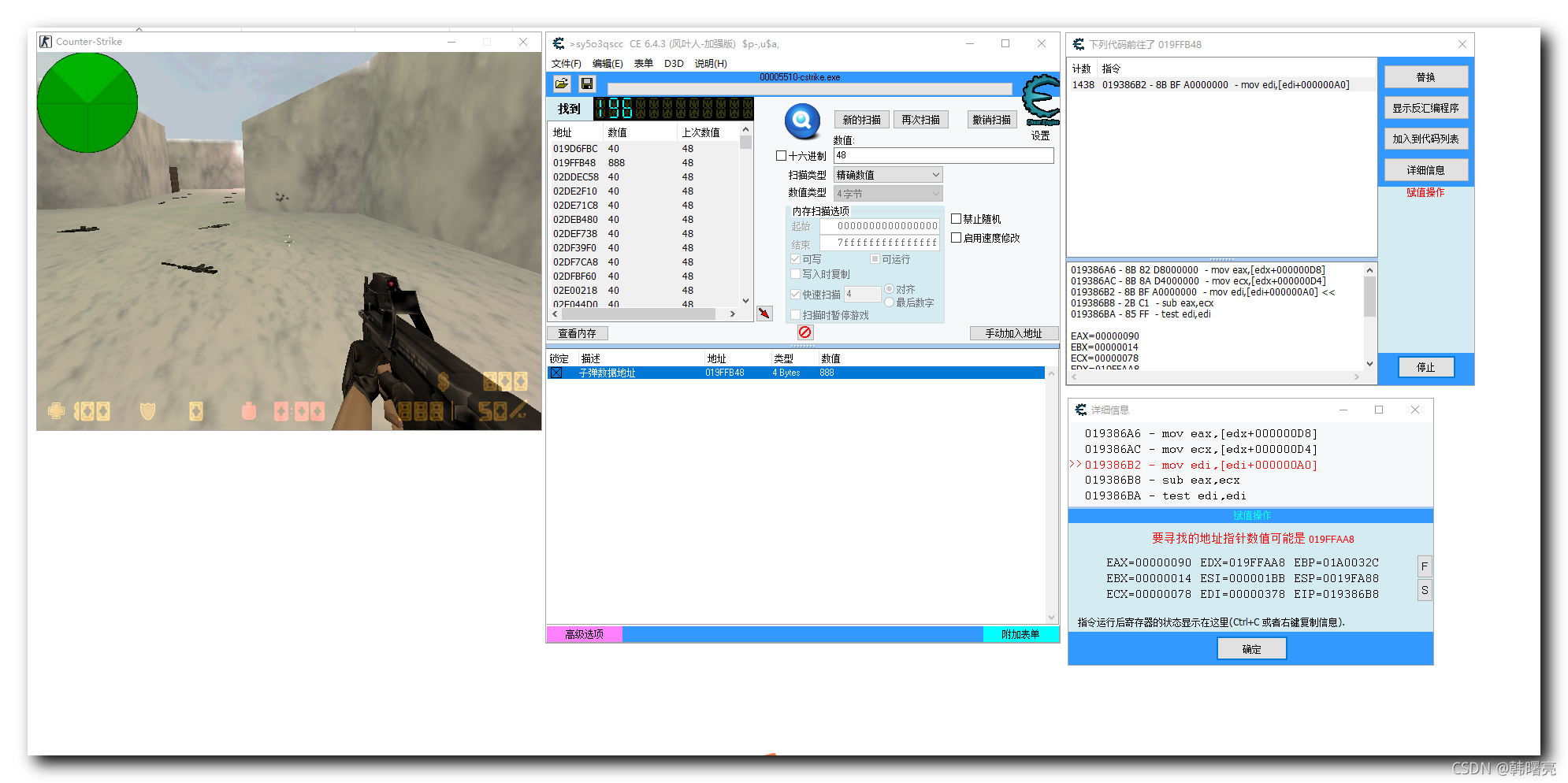The image size is (1568, 783).
Task: Open the D3D menu
Action: [674, 64]
